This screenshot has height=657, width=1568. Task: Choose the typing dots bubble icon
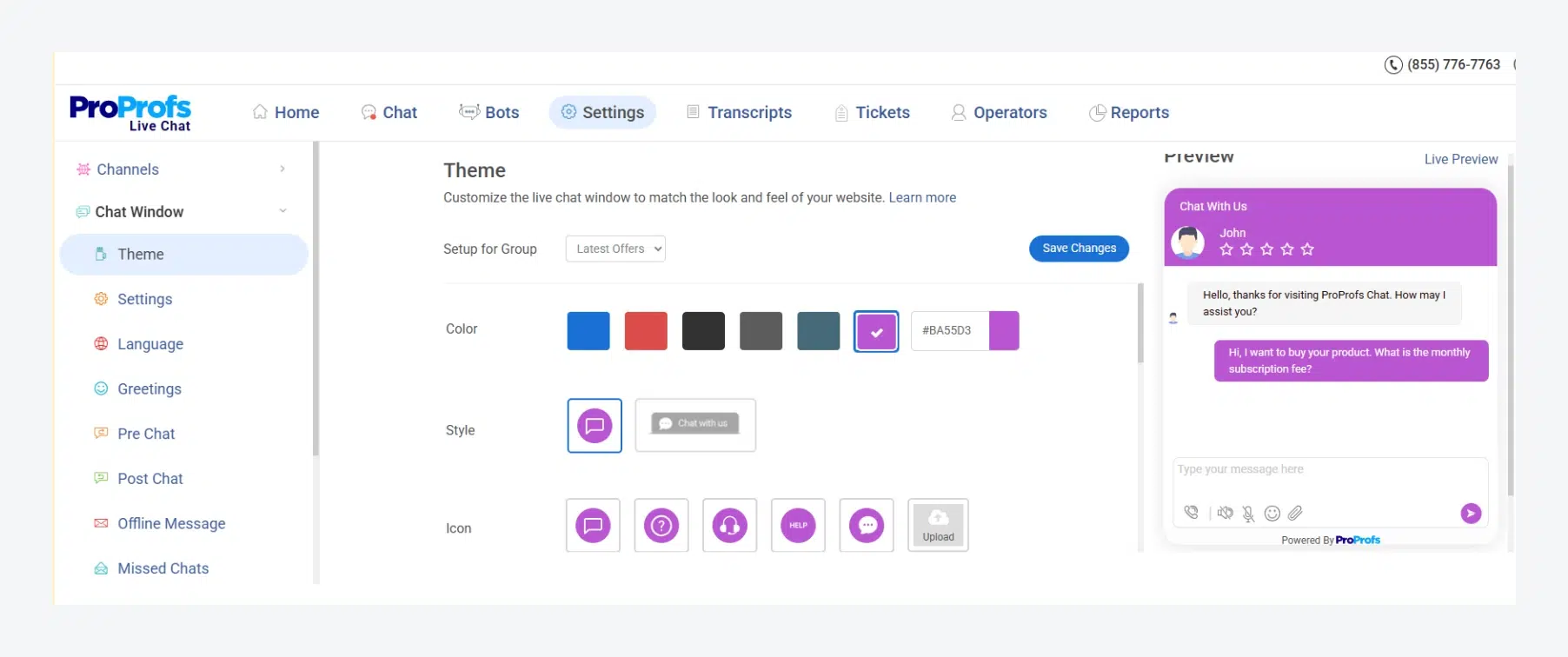coord(867,525)
